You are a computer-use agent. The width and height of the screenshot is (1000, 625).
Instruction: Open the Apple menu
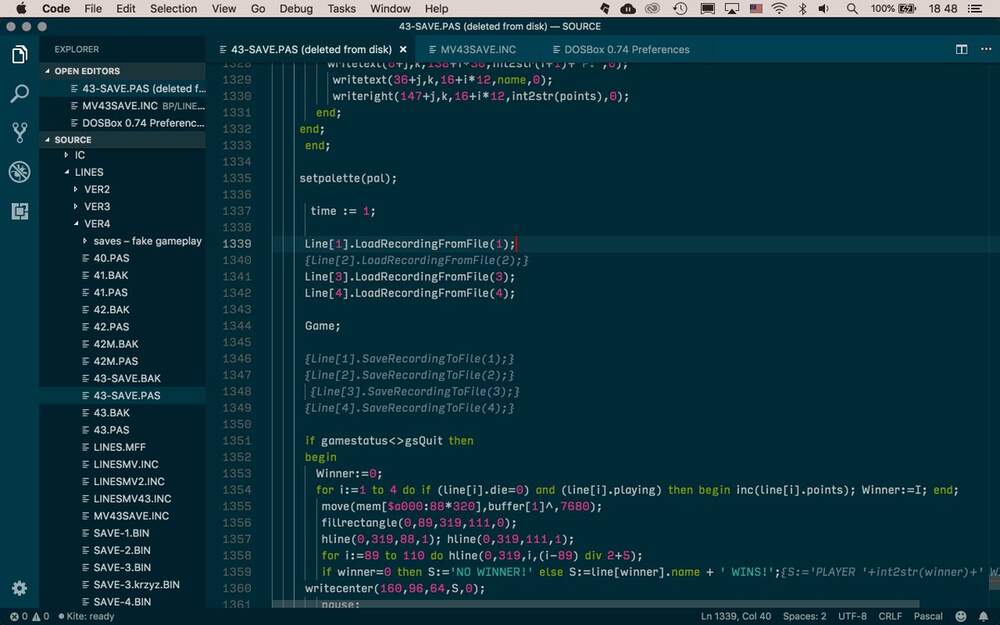click(20, 8)
